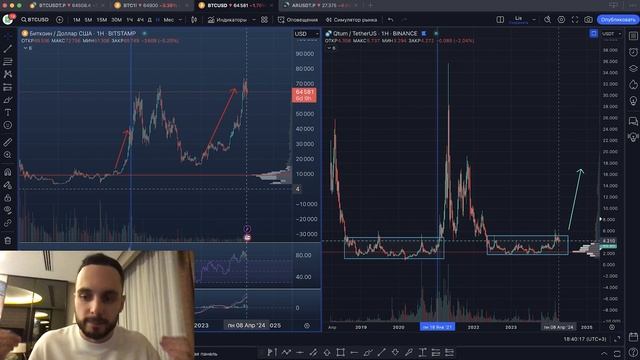Start the Симулятор рынка replay
The width and height of the screenshot is (640, 360).
click(x=351, y=20)
